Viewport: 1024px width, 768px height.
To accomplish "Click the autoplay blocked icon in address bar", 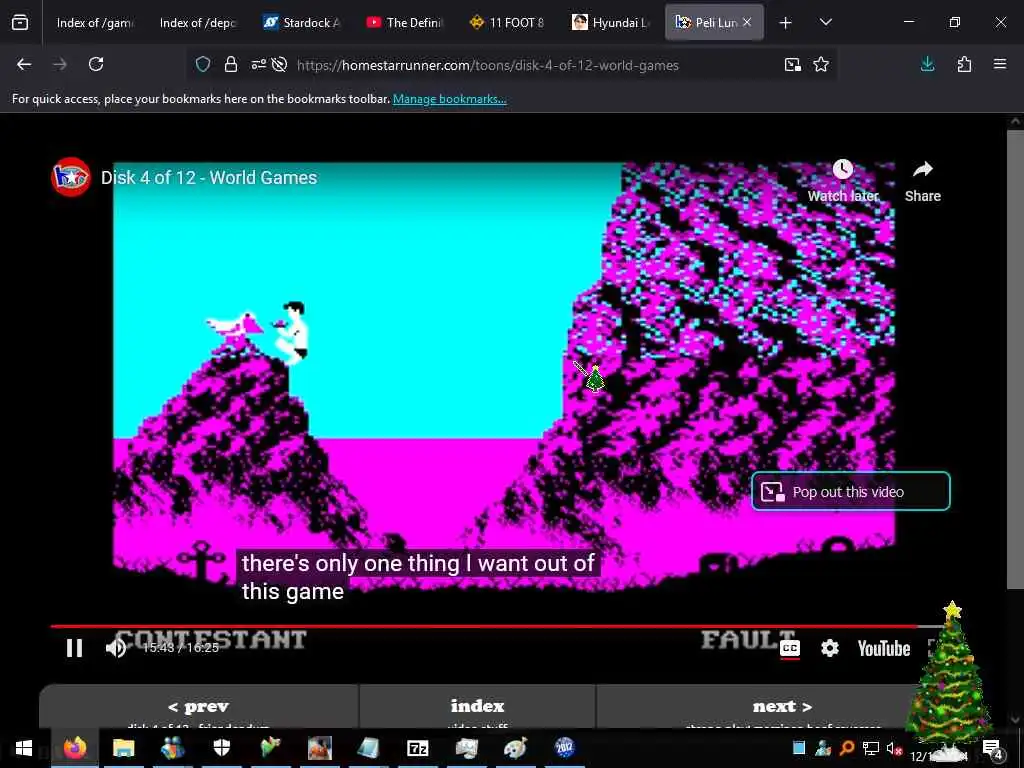I will coord(280,65).
